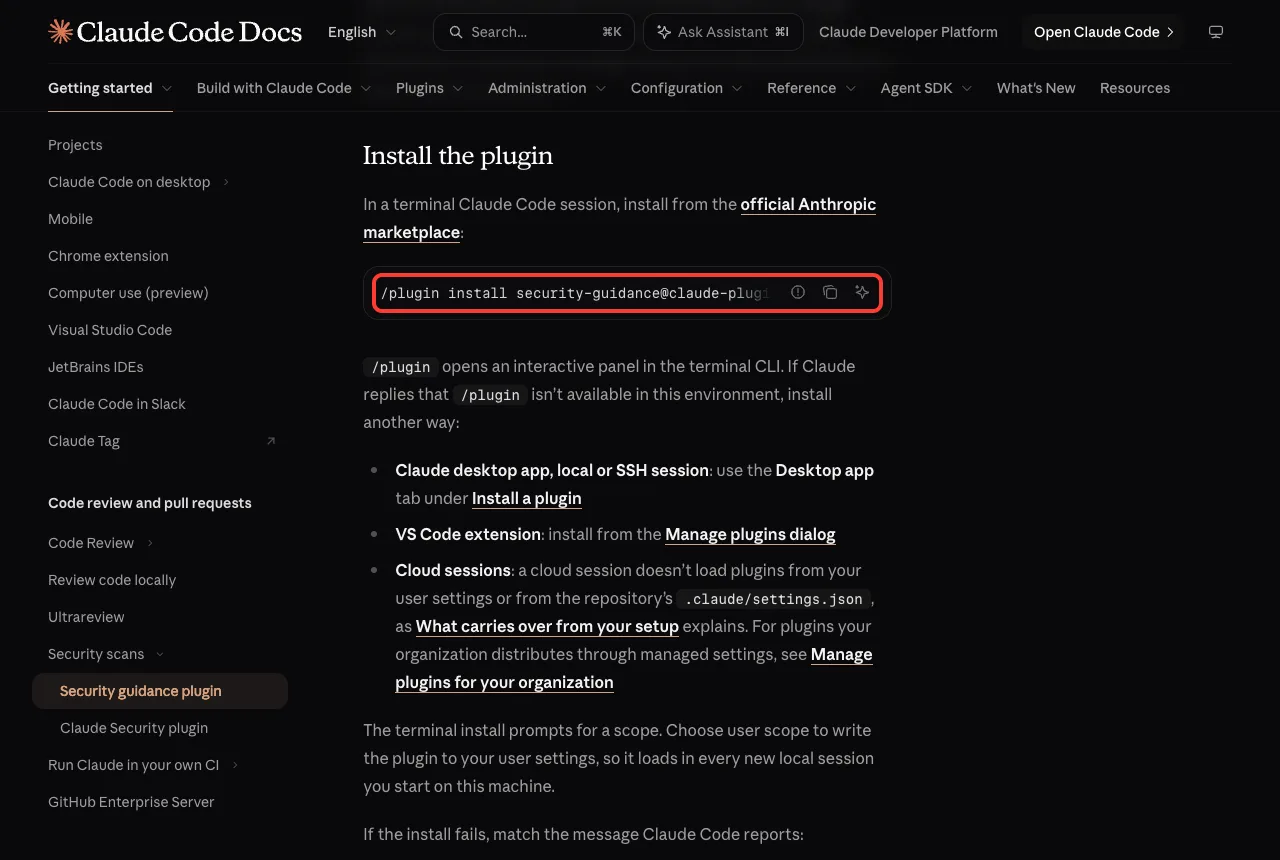
Task: Expand the Reference dropdown menu
Action: pos(812,88)
